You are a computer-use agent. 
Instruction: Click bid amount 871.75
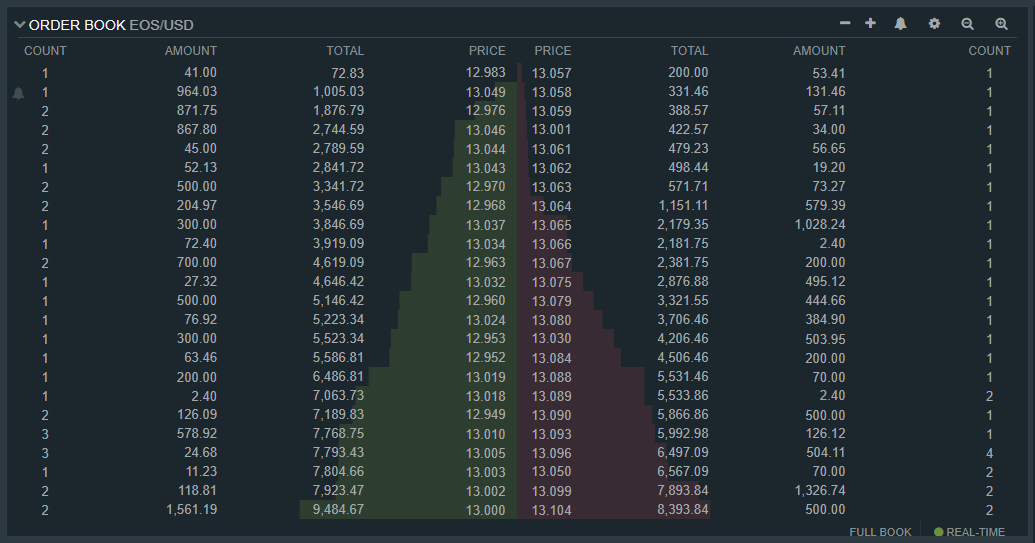point(197,111)
